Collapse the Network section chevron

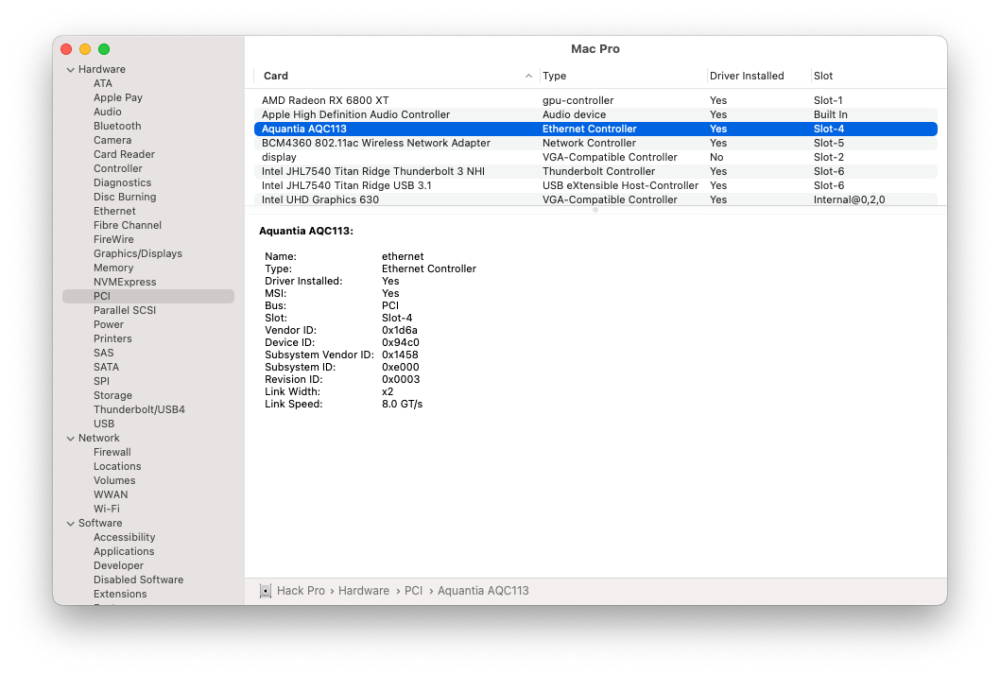pyautogui.click(x=70, y=438)
